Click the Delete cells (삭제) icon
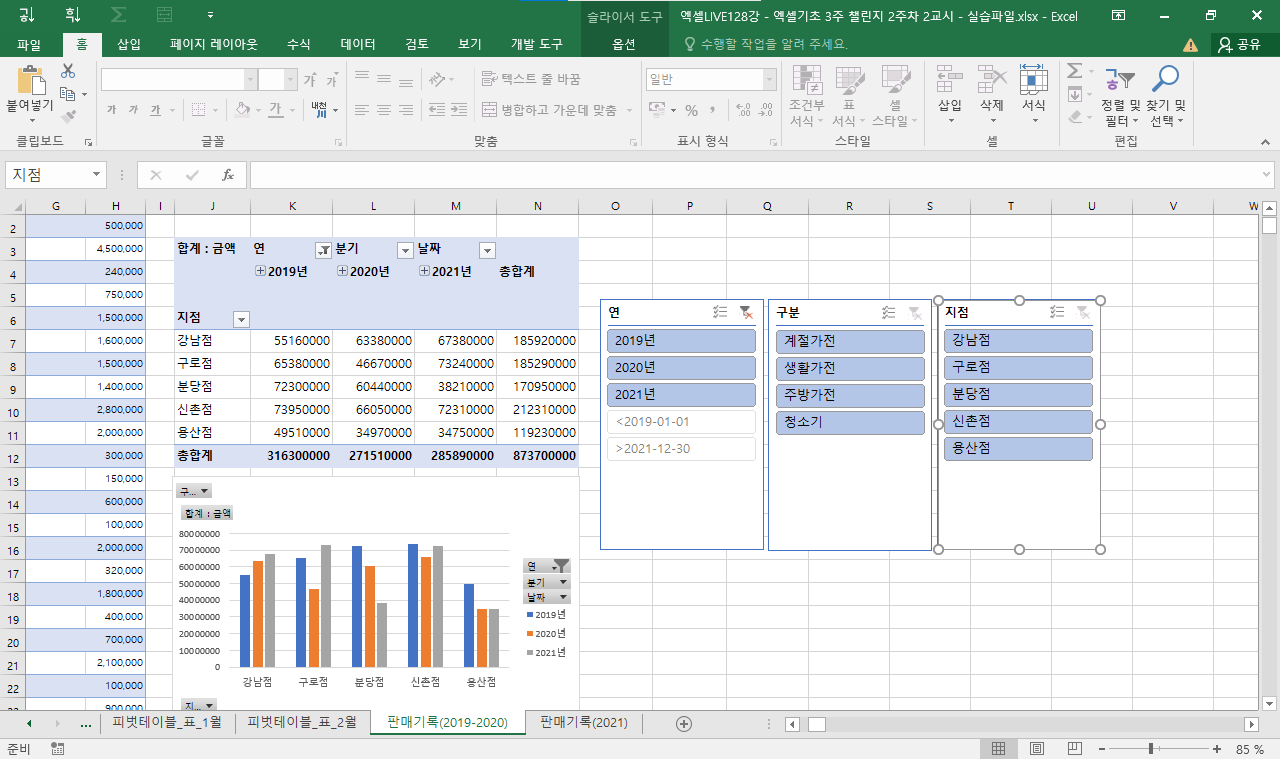Screen dimensions: 1280x759 point(991,80)
